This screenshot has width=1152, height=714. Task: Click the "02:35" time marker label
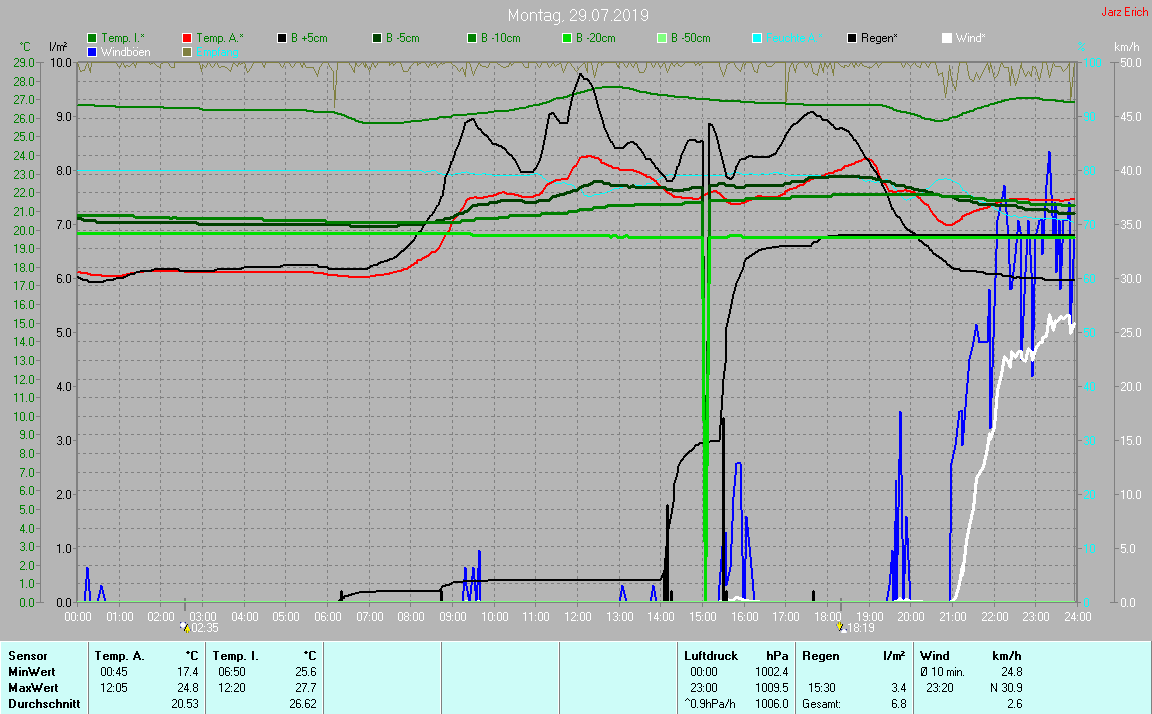pos(205,628)
